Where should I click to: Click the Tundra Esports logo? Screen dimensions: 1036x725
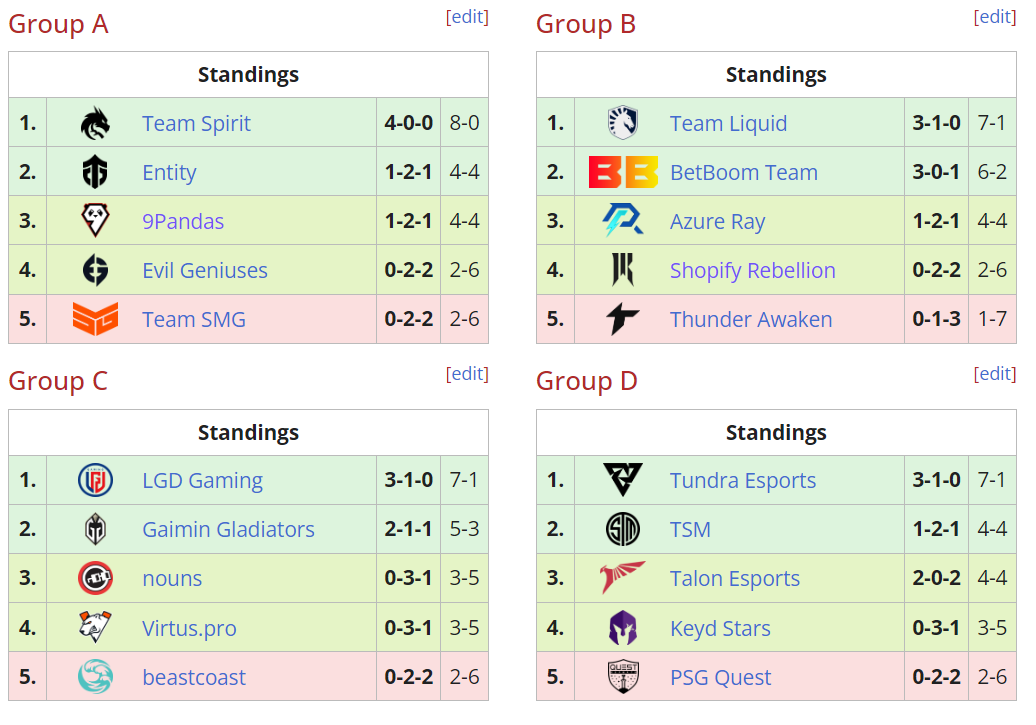623,481
